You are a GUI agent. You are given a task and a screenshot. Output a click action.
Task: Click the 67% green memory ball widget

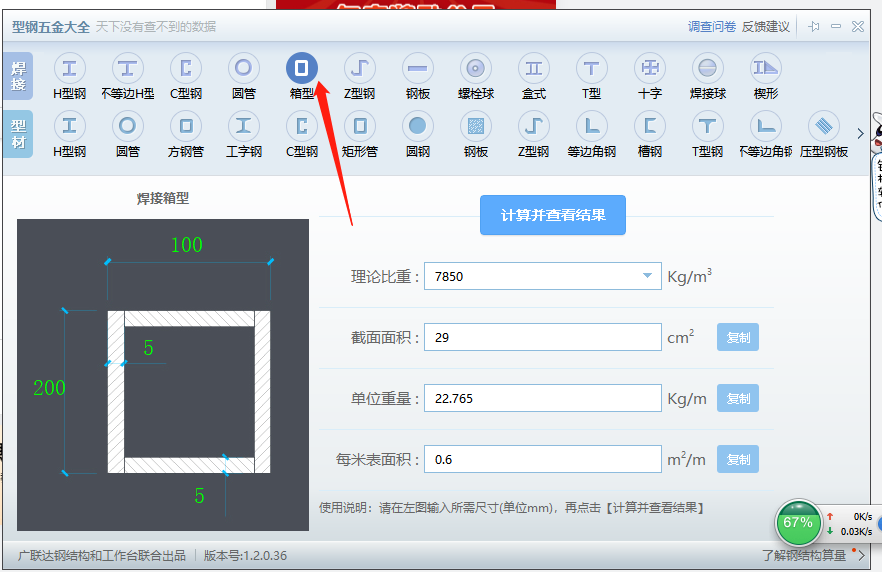pyautogui.click(x=798, y=523)
